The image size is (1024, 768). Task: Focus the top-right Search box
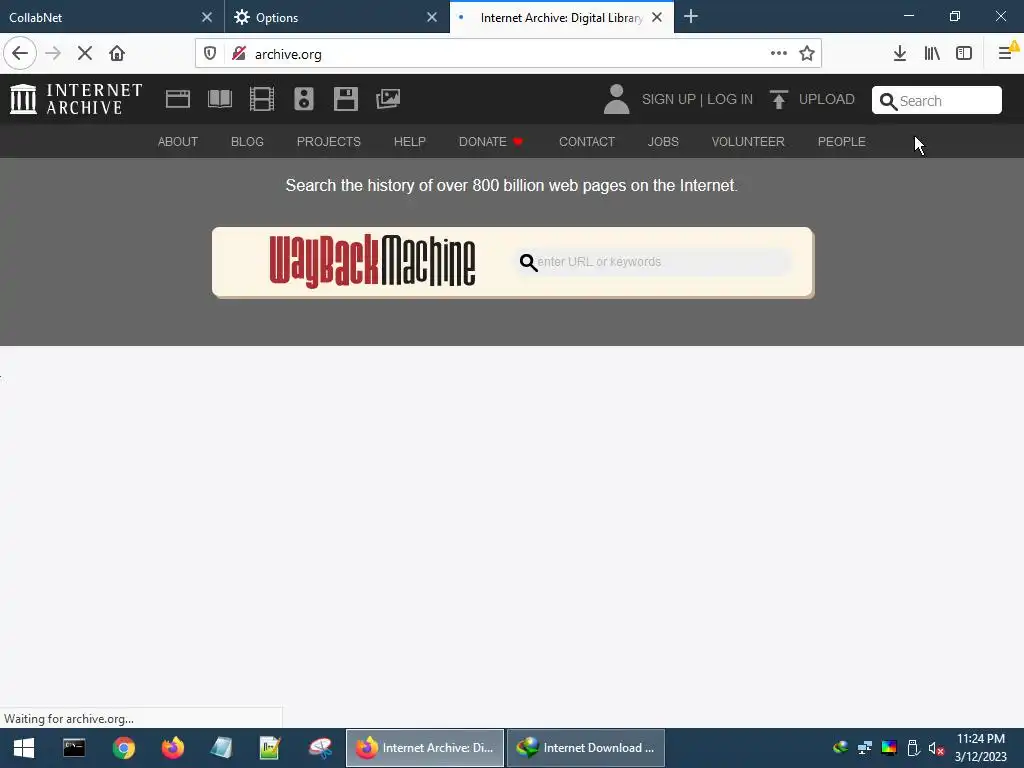(936, 101)
